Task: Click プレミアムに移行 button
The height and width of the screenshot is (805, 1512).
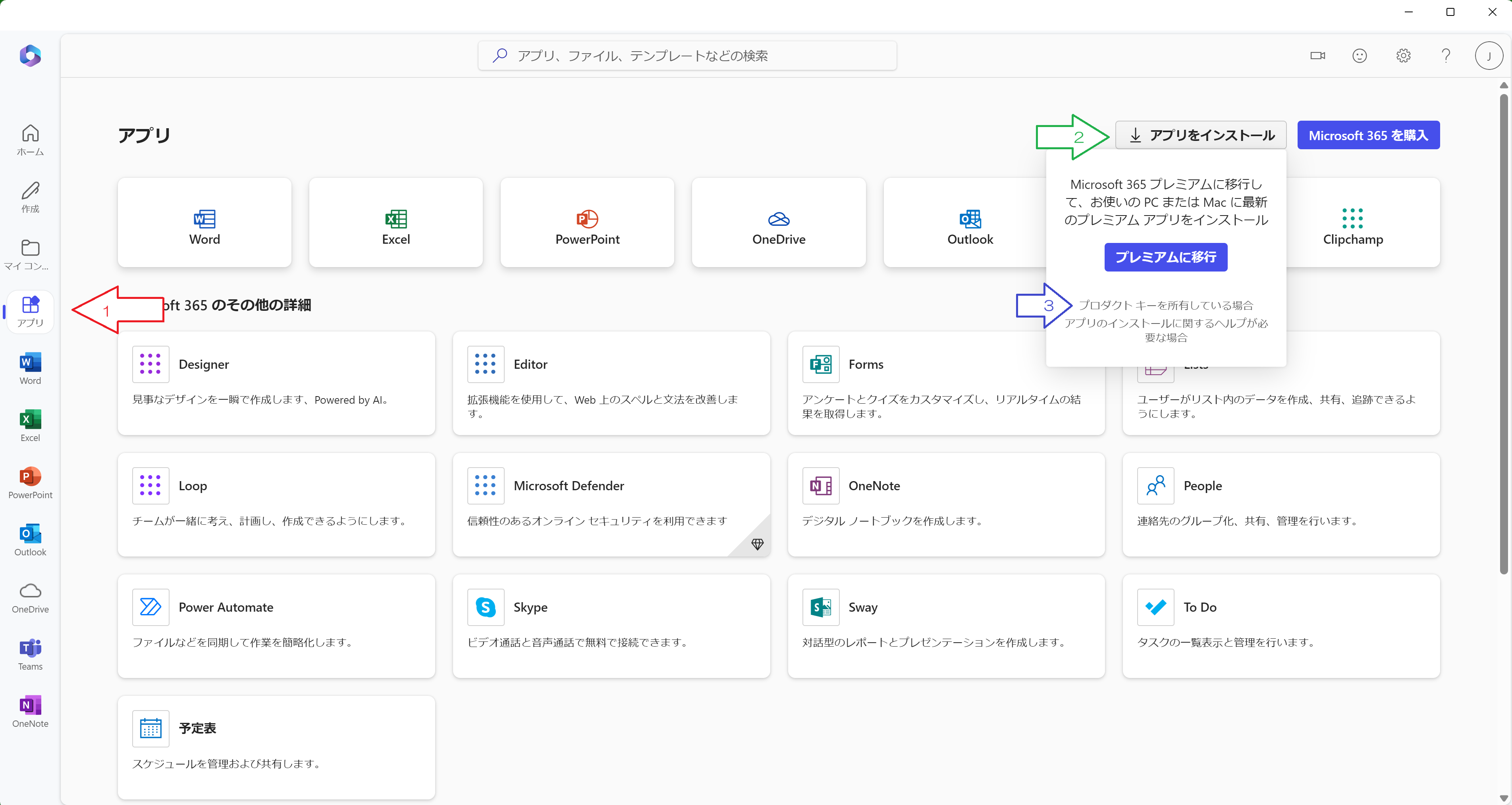Action: 1165,257
